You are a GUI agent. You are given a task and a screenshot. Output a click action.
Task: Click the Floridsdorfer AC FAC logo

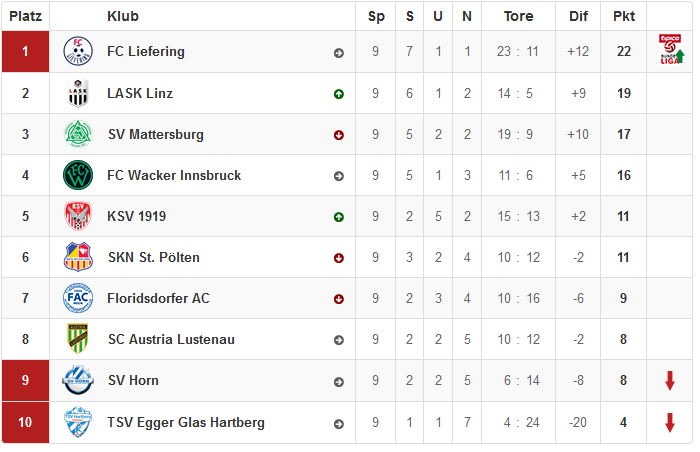pyautogui.click(x=78, y=298)
